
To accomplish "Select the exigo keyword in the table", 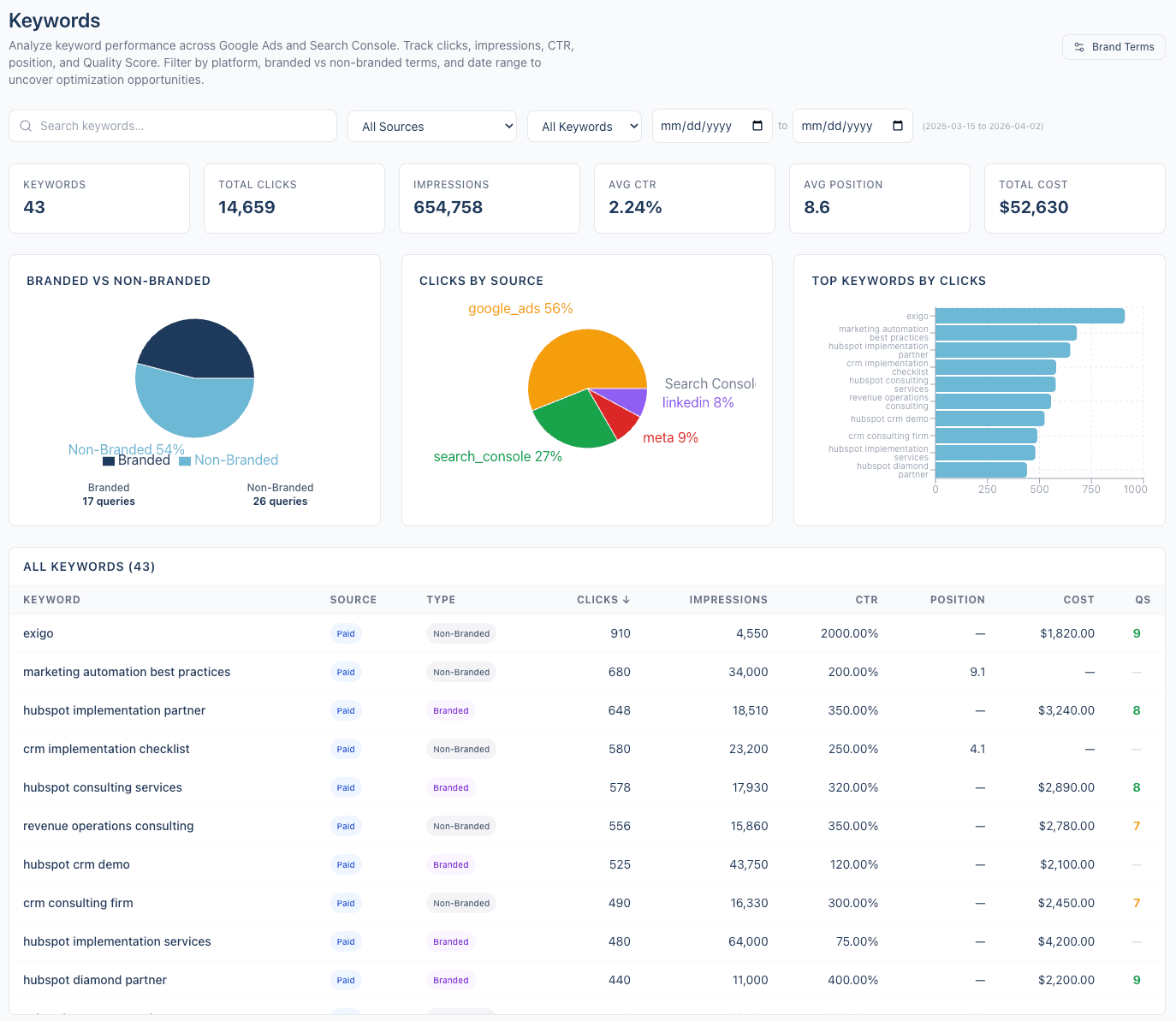I will 39,633.
